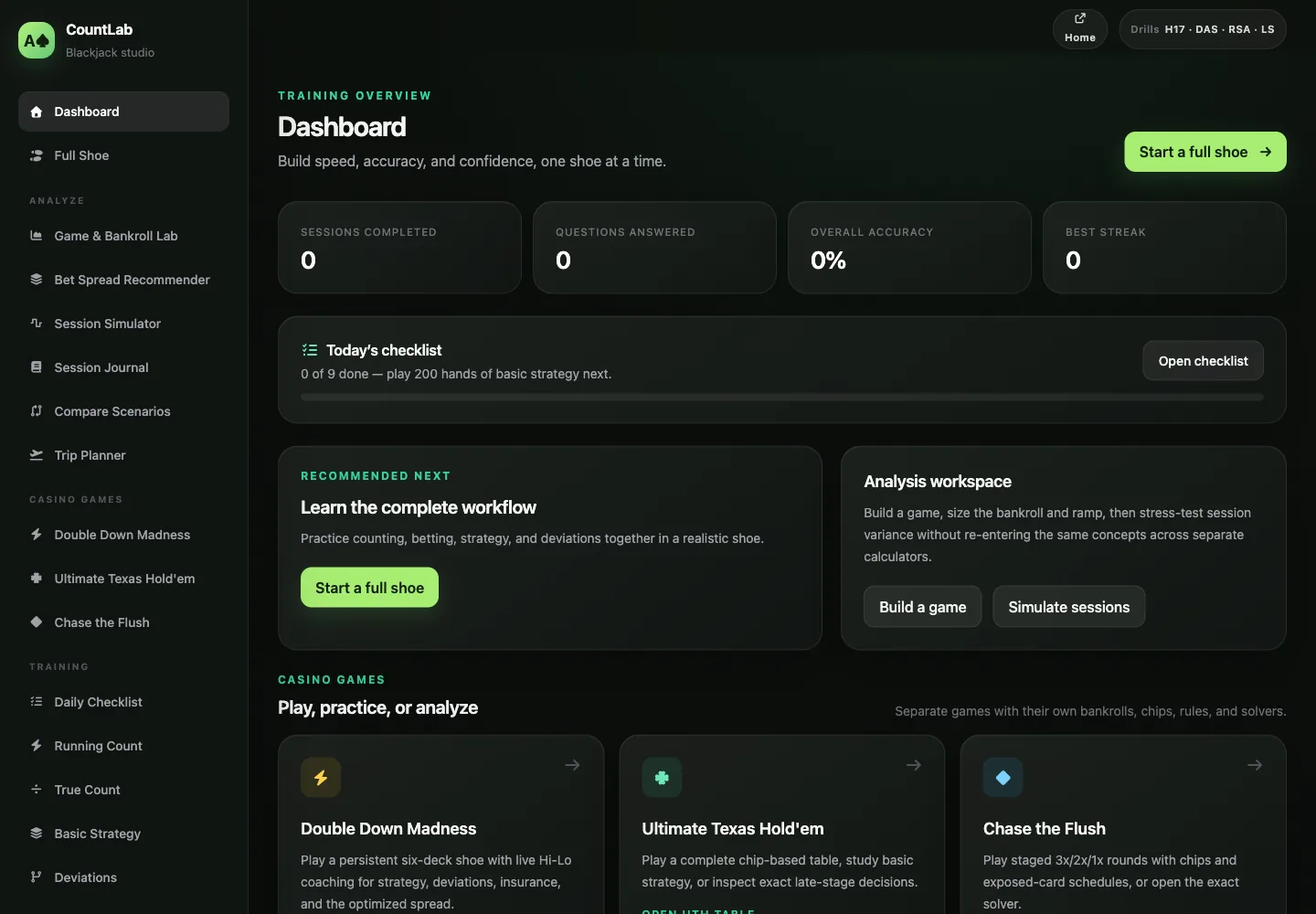The height and width of the screenshot is (914, 1316).
Task: Open Session Journal in sidebar
Action: tap(123, 367)
